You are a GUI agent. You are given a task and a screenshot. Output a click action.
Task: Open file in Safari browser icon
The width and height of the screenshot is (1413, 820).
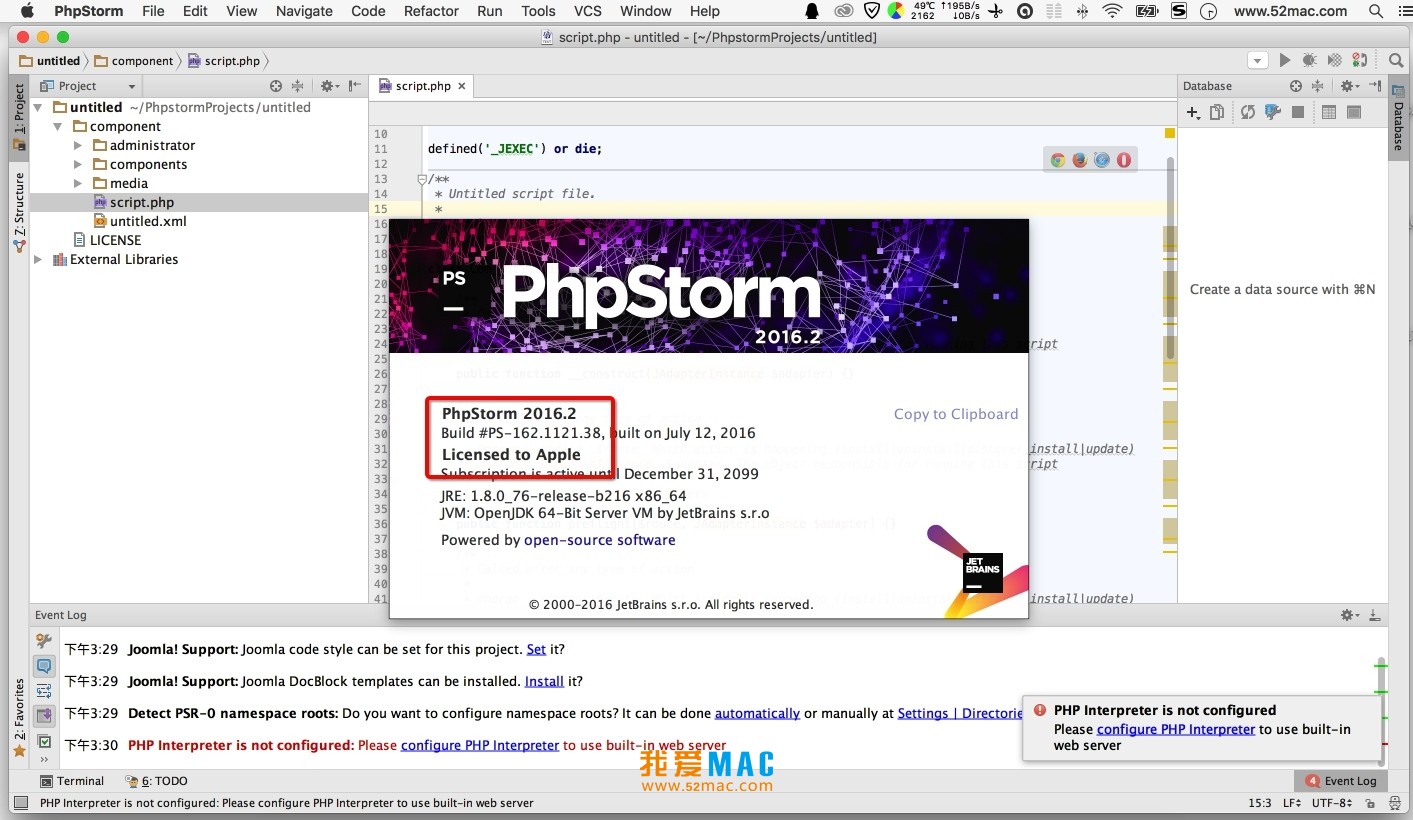pos(1102,160)
